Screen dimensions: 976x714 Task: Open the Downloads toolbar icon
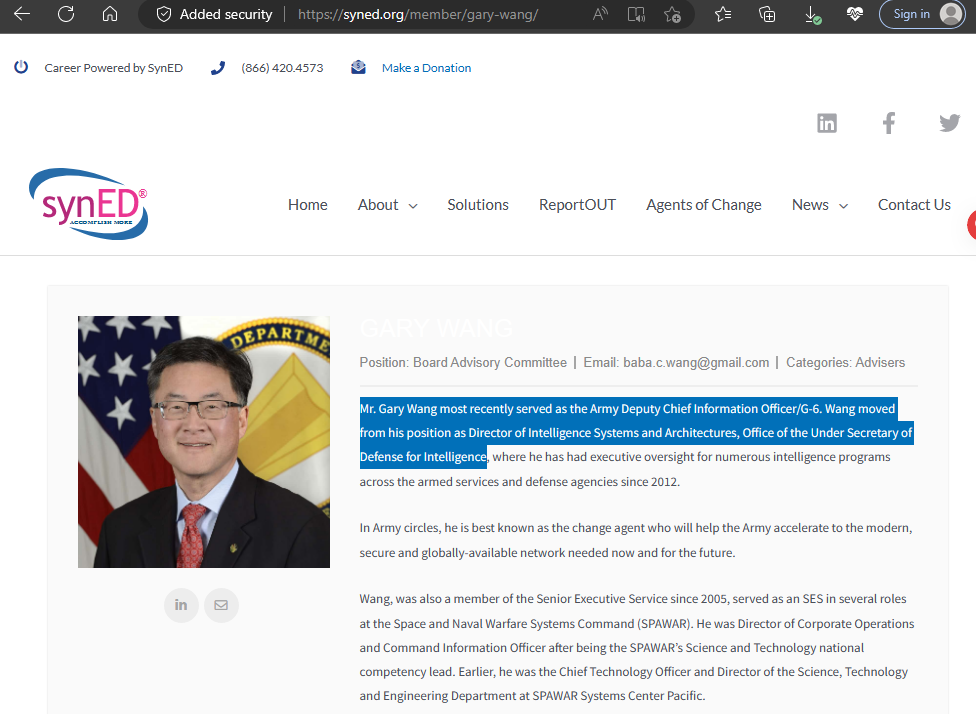pyautogui.click(x=812, y=15)
